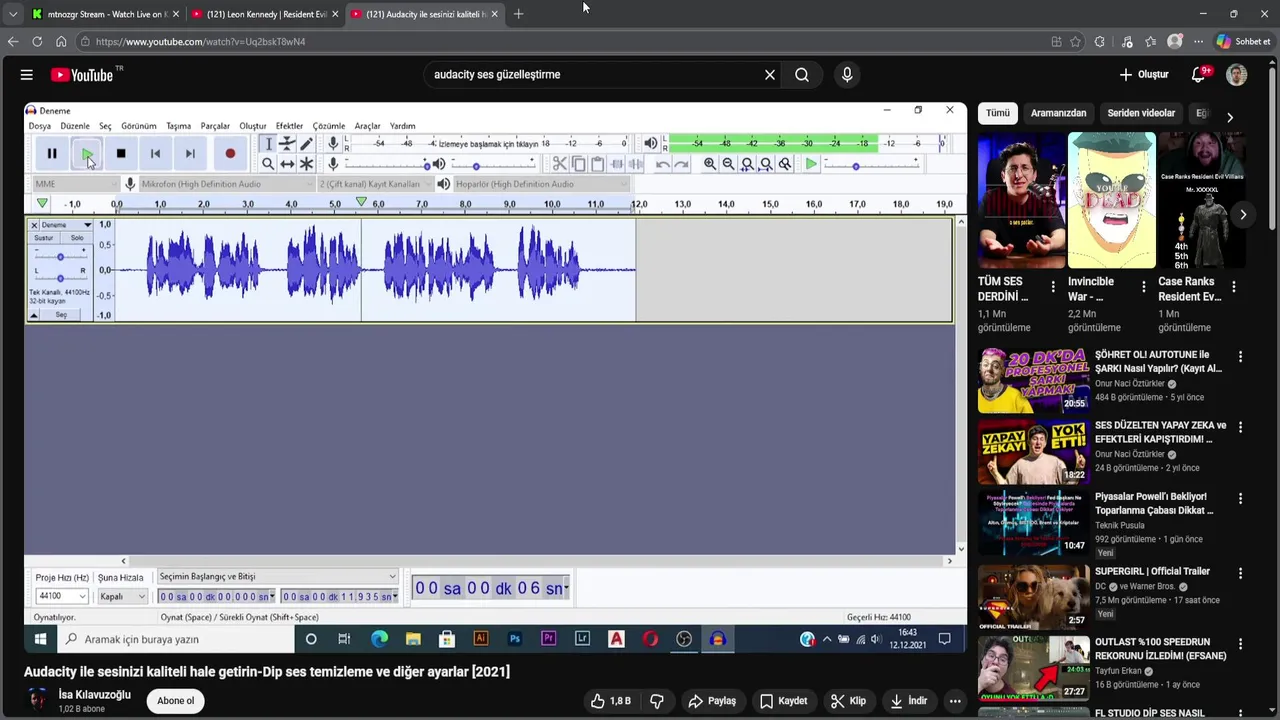
Task: Click the İndir download button
Action: 910,701
